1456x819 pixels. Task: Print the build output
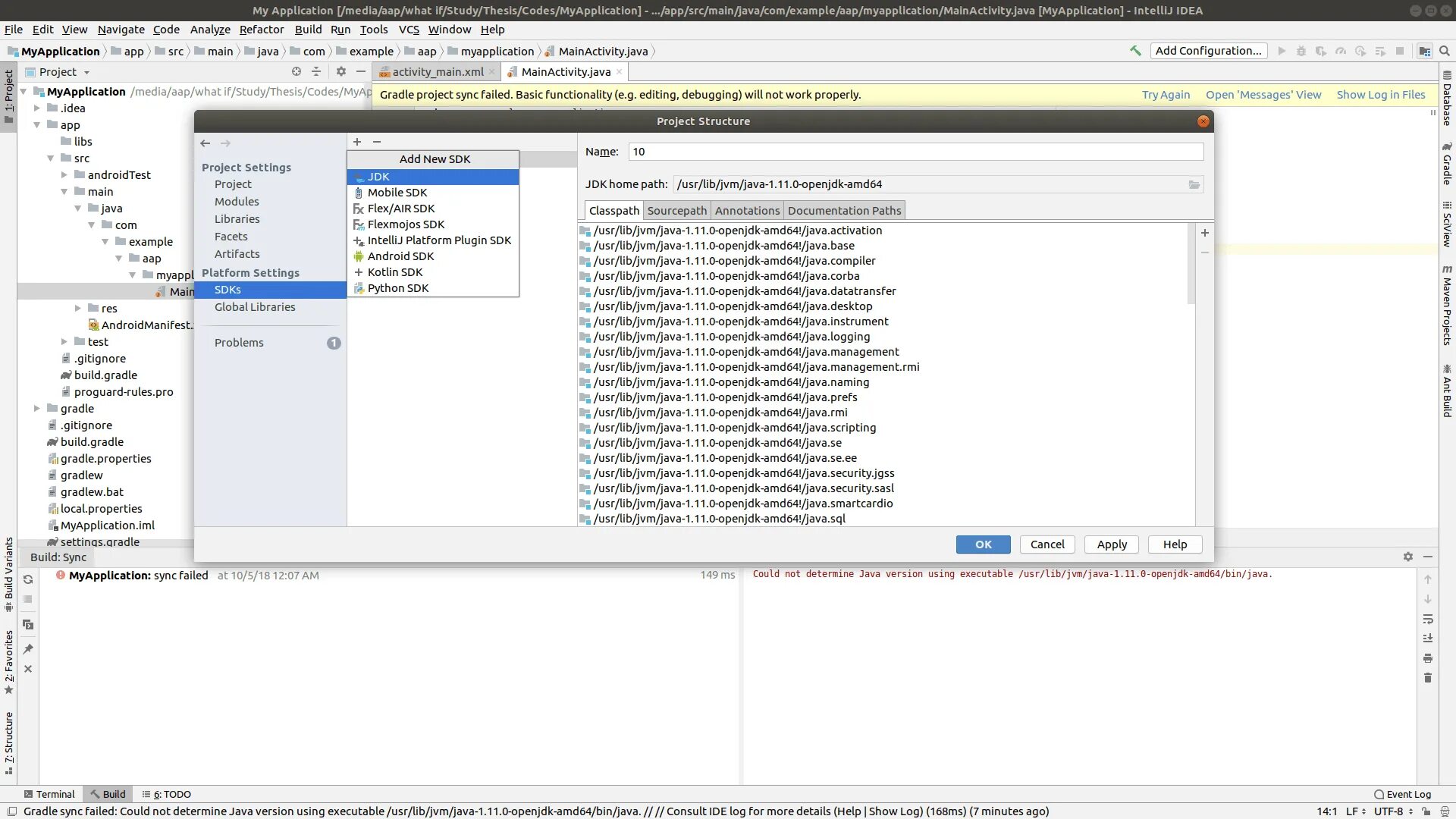pyautogui.click(x=1428, y=658)
